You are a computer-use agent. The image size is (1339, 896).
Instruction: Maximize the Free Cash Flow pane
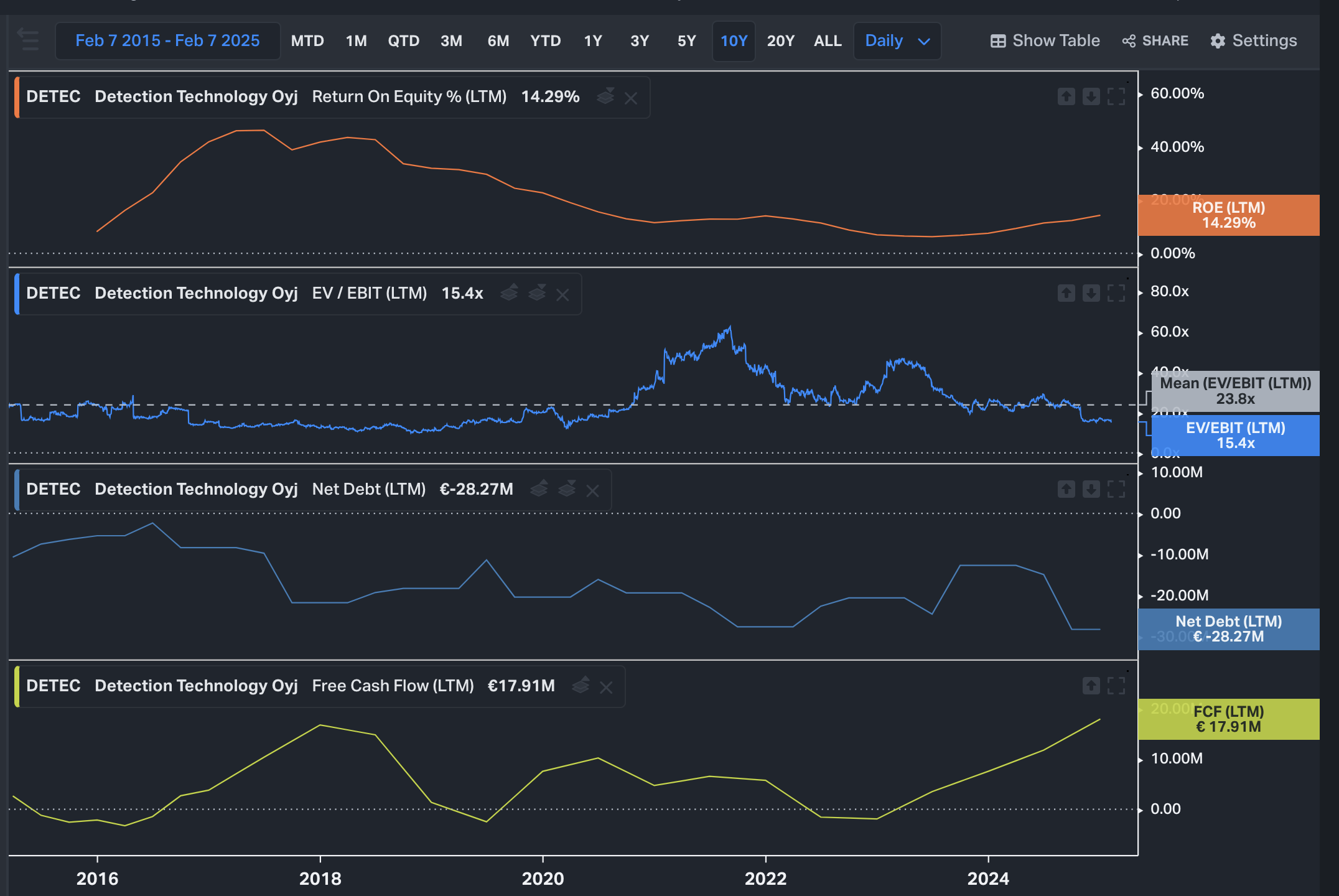point(1116,686)
